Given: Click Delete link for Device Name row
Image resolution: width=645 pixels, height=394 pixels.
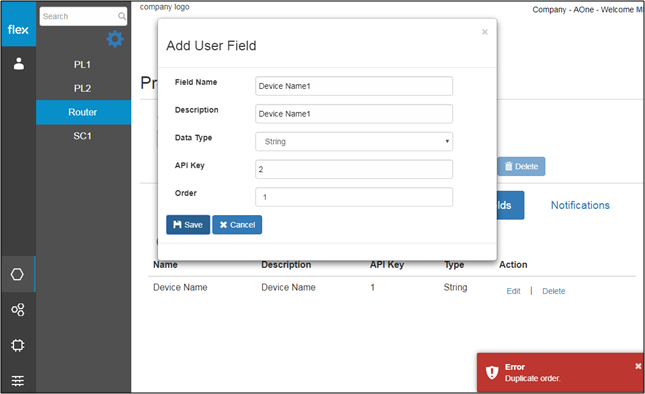Looking at the screenshot, I should 554,291.
